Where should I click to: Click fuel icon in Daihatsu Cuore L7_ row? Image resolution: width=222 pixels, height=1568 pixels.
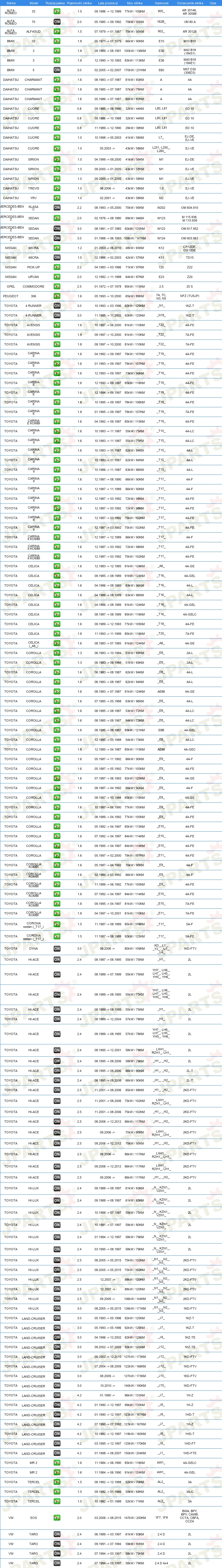point(57,138)
